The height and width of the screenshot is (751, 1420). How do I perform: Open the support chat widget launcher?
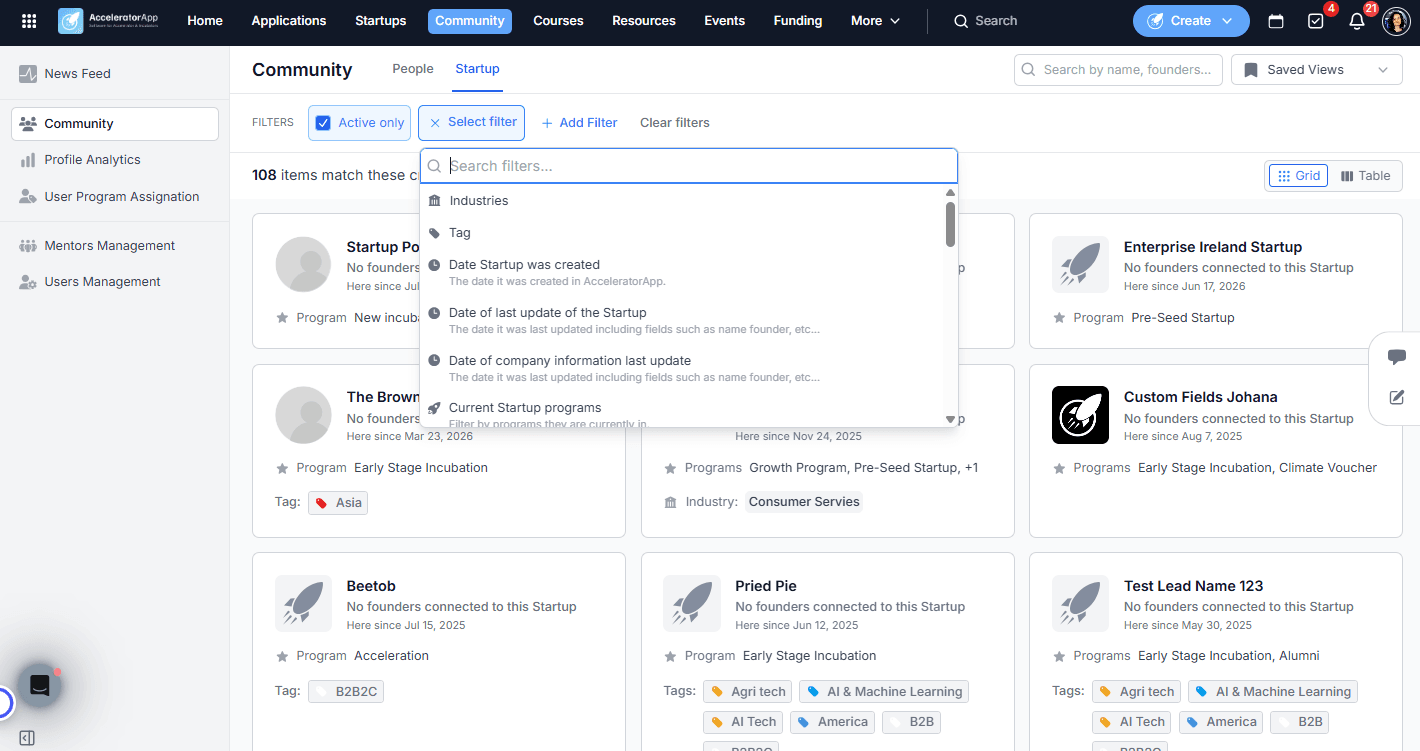40,686
